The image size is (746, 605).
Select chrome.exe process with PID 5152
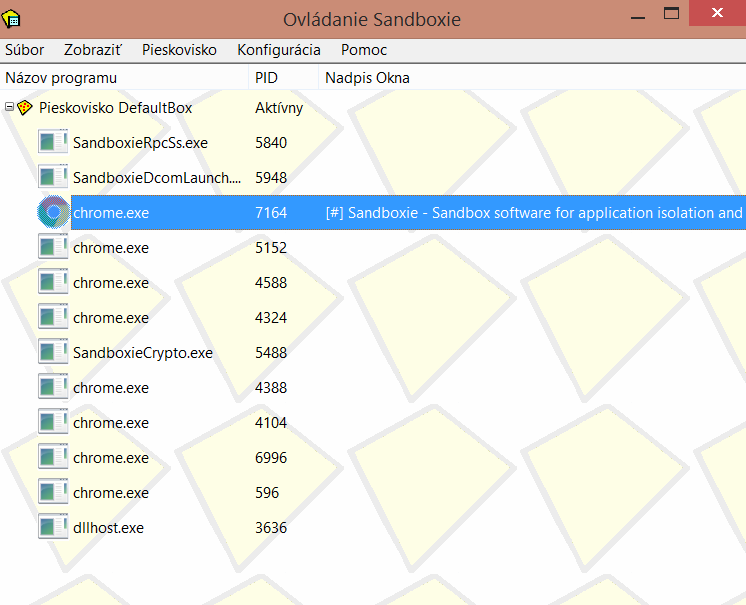click(111, 247)
